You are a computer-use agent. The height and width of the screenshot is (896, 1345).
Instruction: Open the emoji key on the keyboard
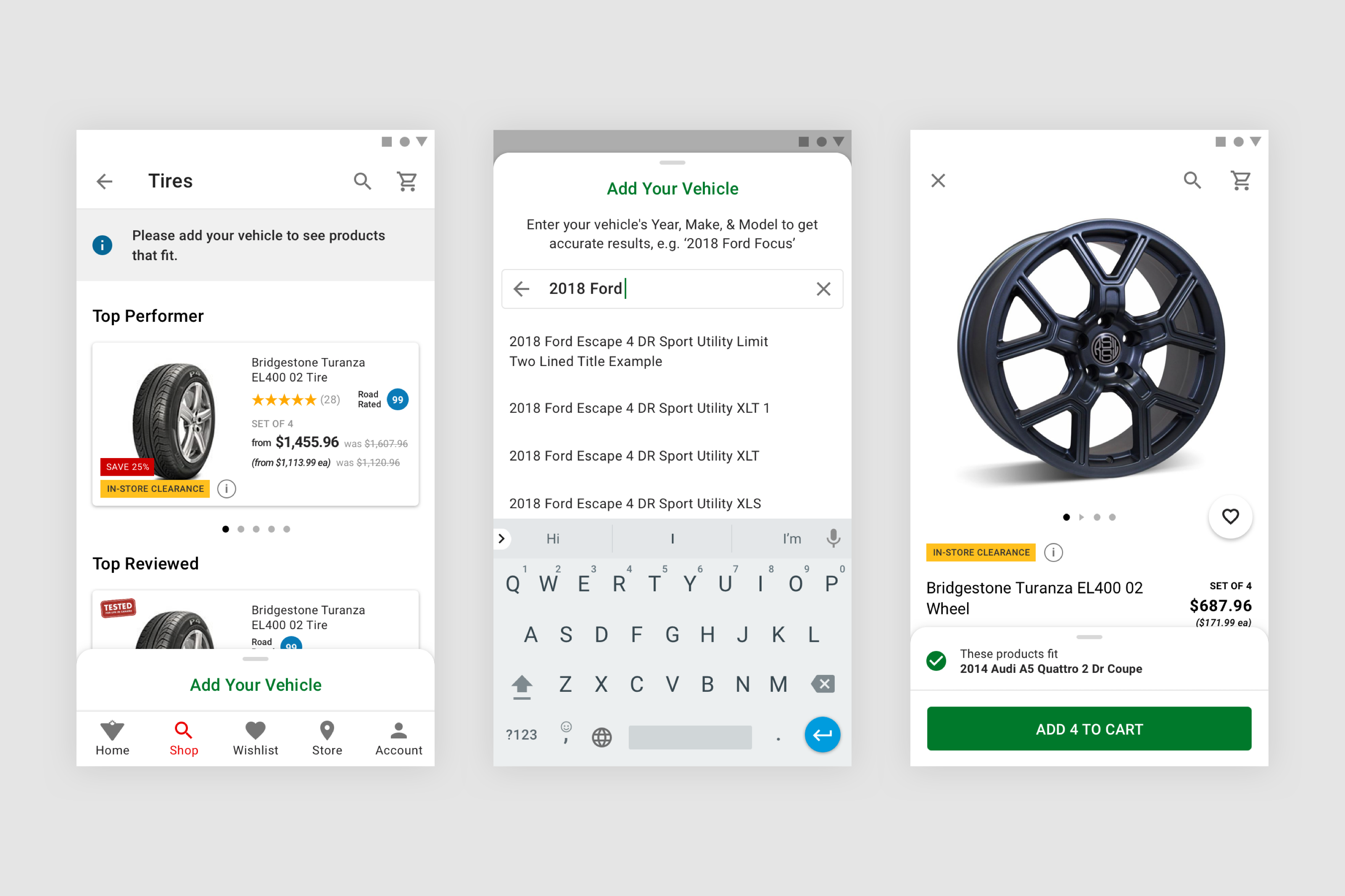566,733
